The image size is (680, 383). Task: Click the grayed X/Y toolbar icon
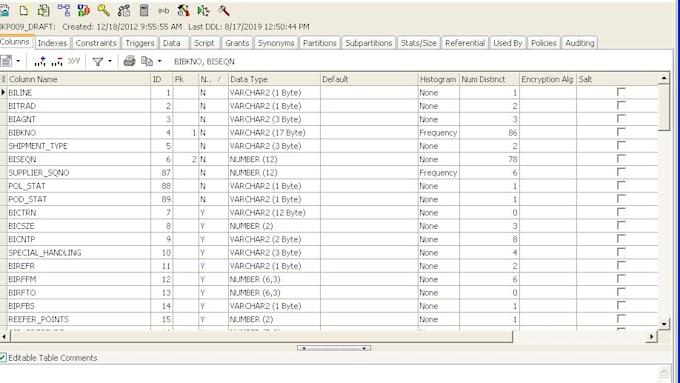(x=74, y=61)
